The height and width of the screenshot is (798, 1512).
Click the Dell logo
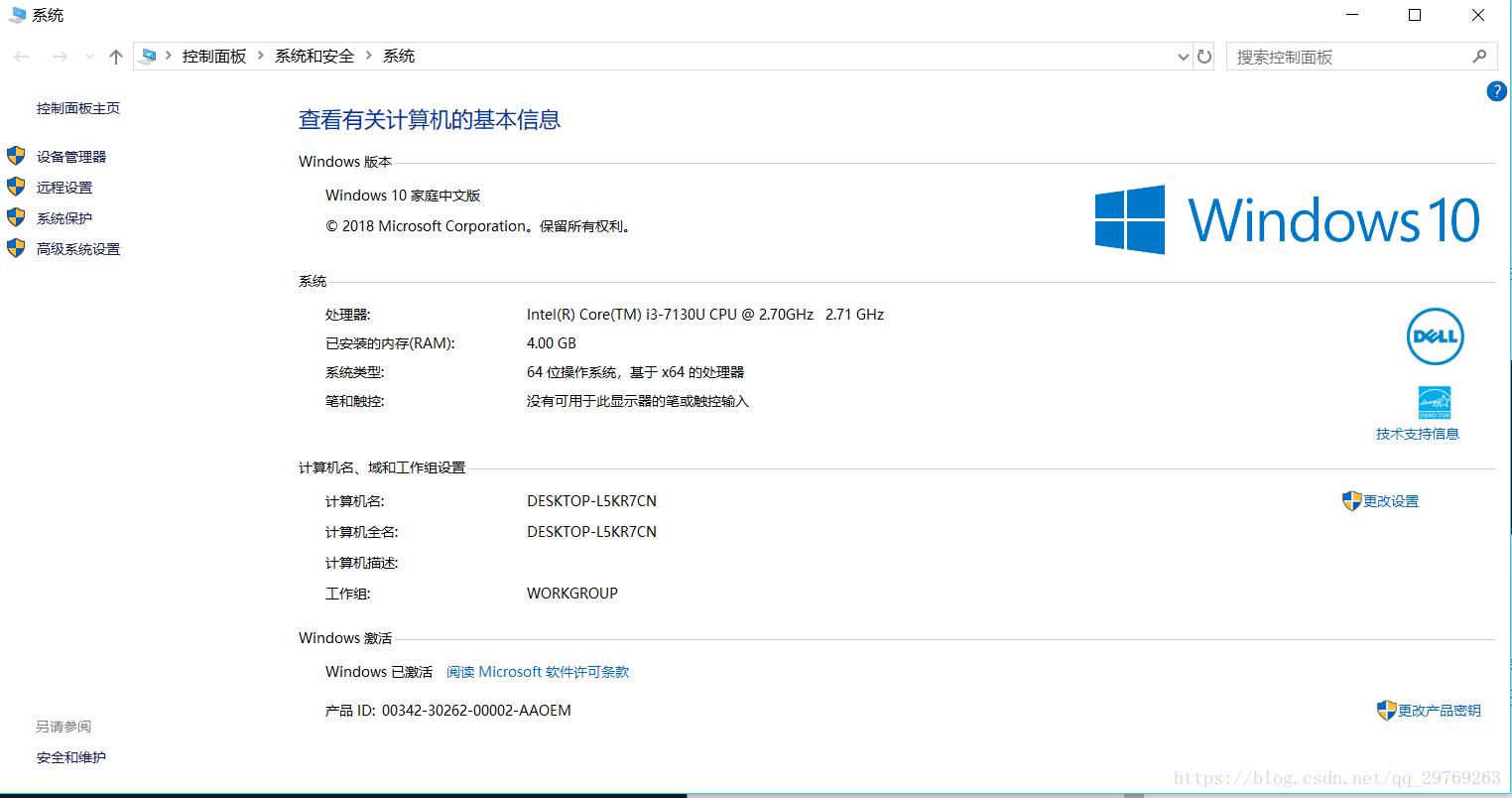(1435, 336)
